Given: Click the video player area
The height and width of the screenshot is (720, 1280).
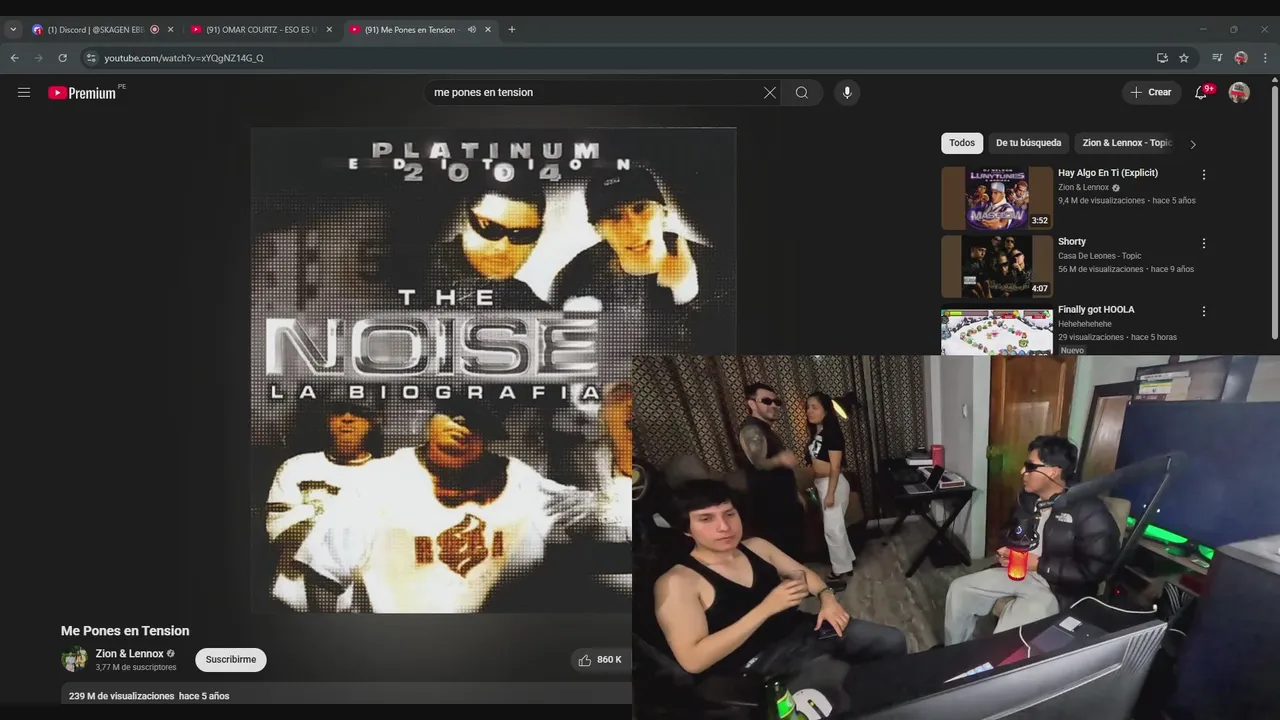Looking at the screenshot, I should [x=493, y=370].
